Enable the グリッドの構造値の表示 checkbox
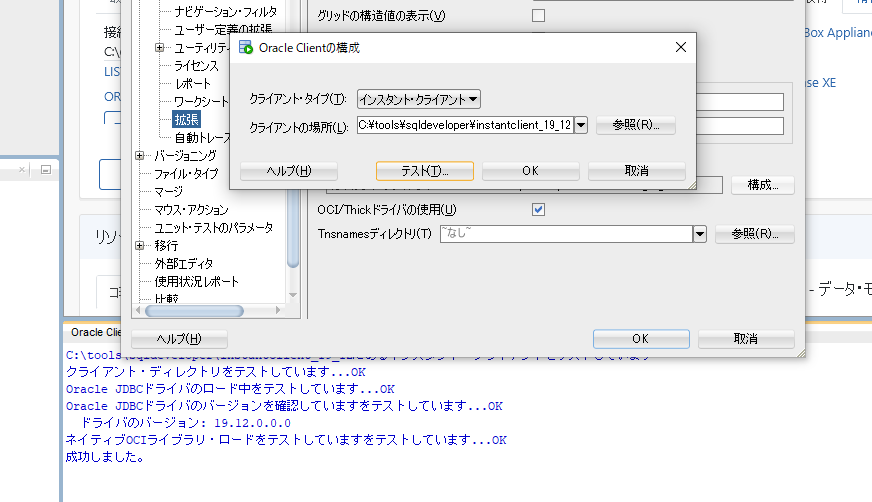Image resolution: width=872 pixels, height=502 pixels. [x=538, y=15]
